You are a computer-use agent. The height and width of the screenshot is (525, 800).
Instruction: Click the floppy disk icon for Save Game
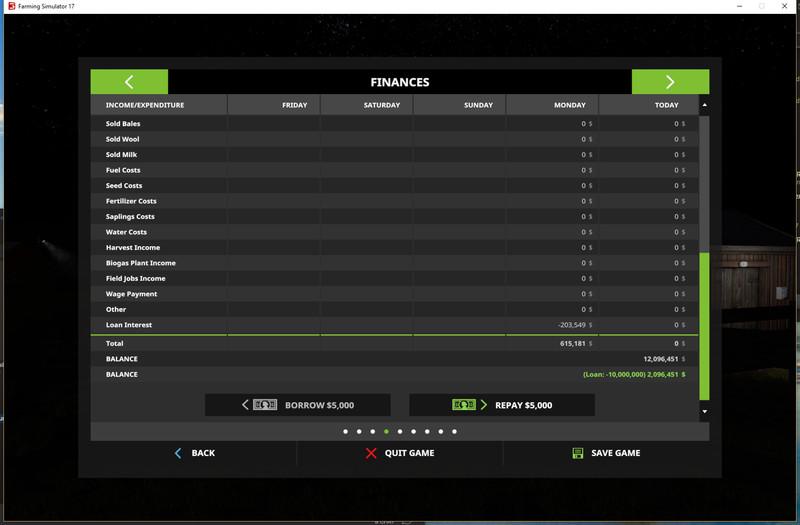pos(578,453)
